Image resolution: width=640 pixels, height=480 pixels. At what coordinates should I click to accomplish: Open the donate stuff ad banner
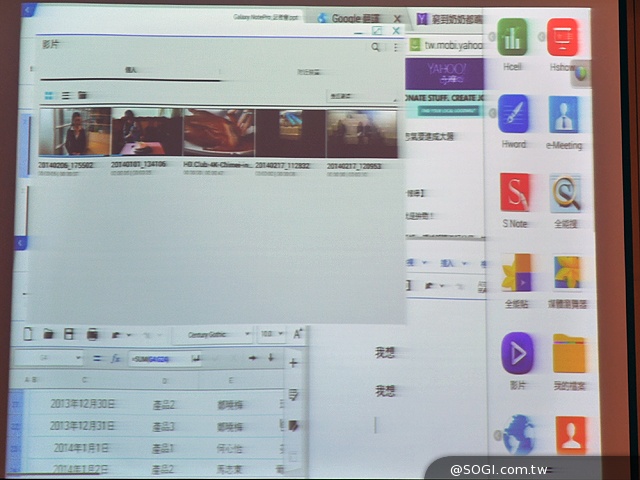[x=446, y=105]
